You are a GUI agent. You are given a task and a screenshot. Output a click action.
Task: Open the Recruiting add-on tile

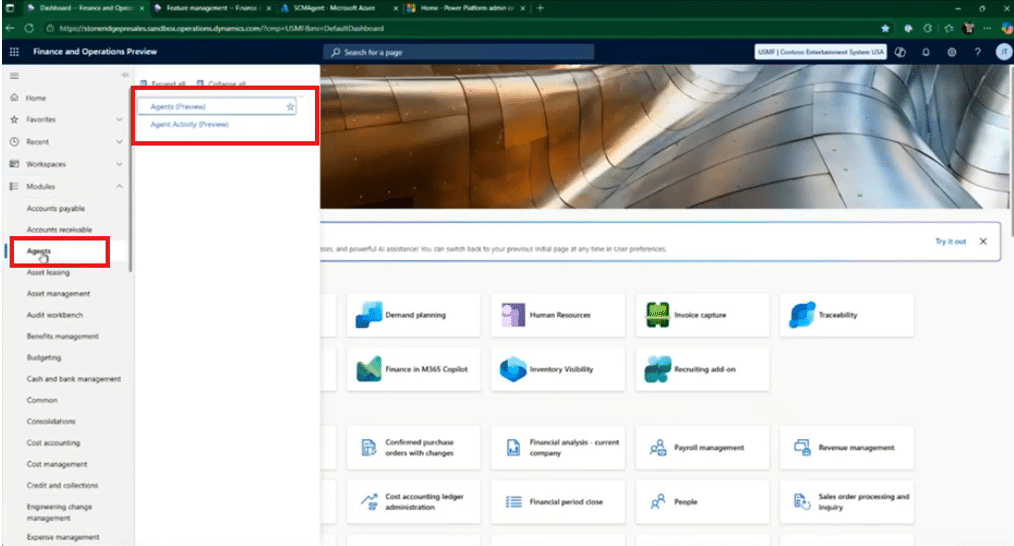tap(702, 369)
